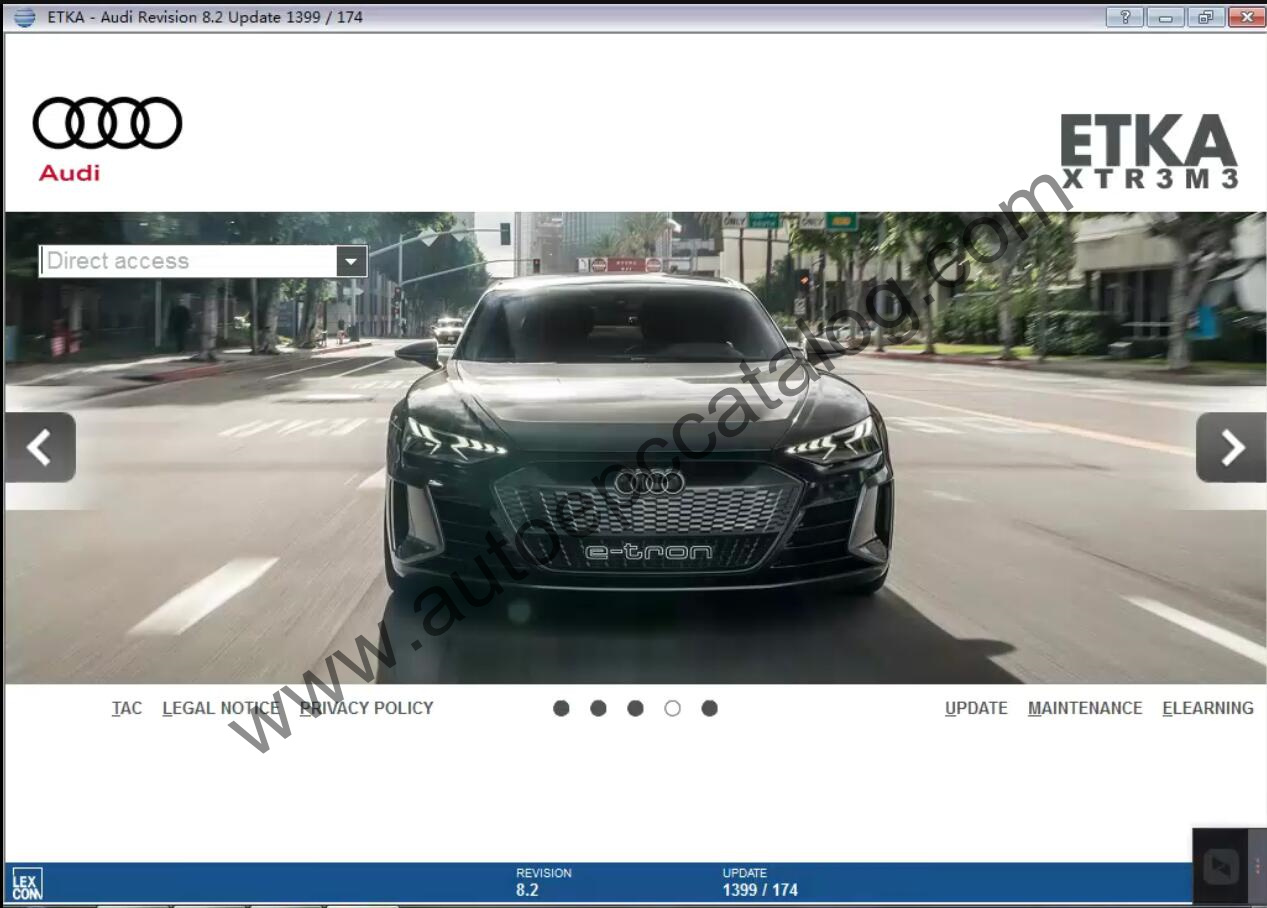The width and height of the screenshot is (1267, 908).
Task: Advance to next carousel slide with right arrow
Action: point(1231,447)
